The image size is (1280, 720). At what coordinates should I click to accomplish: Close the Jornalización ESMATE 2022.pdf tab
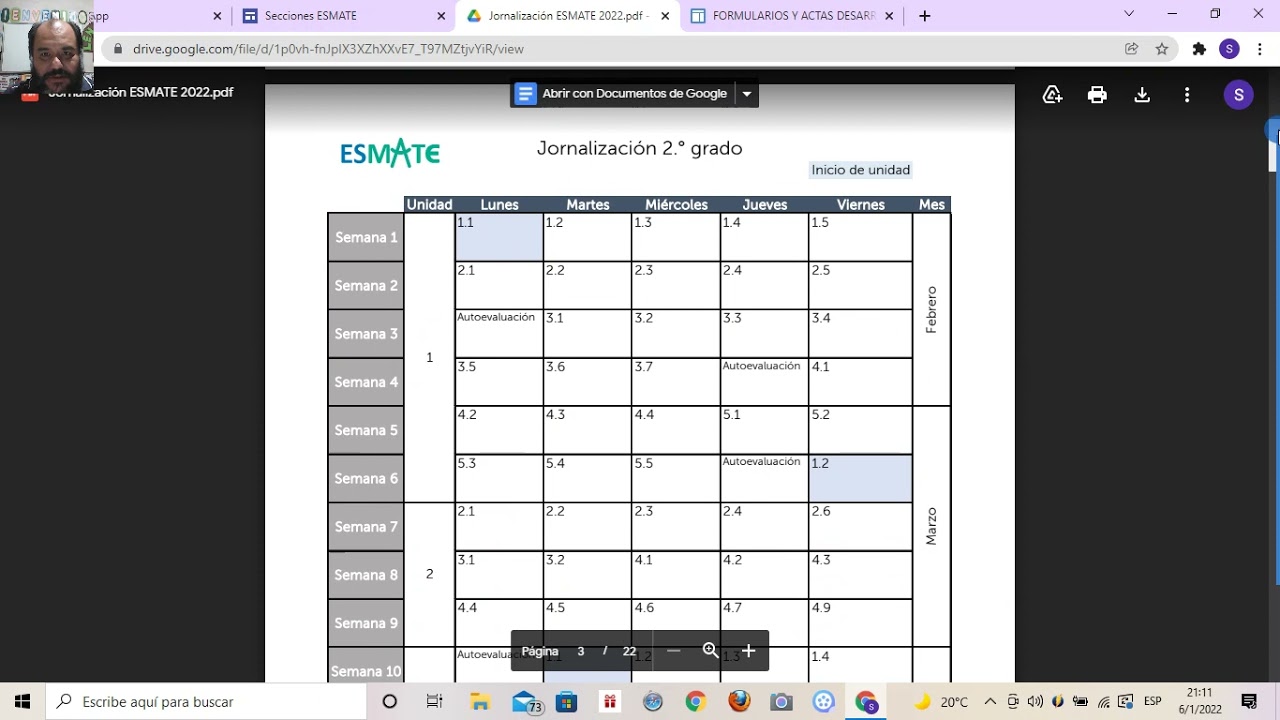click(x=665, y=16)
